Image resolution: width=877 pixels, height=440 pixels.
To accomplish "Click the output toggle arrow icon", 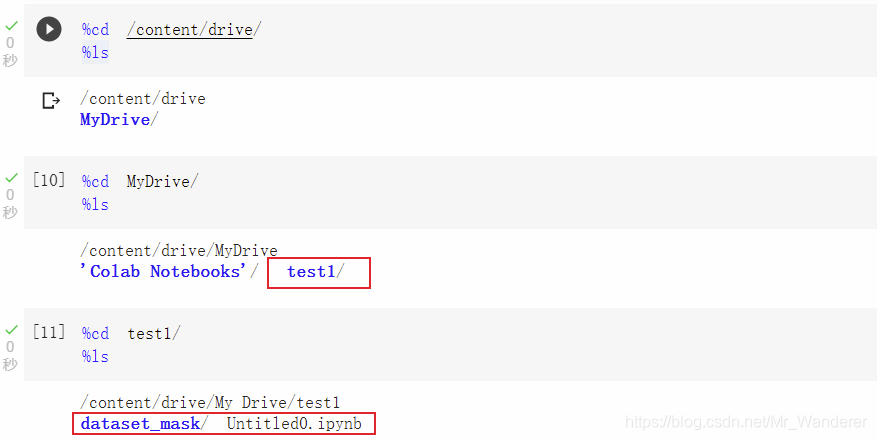I will [51, 101].
